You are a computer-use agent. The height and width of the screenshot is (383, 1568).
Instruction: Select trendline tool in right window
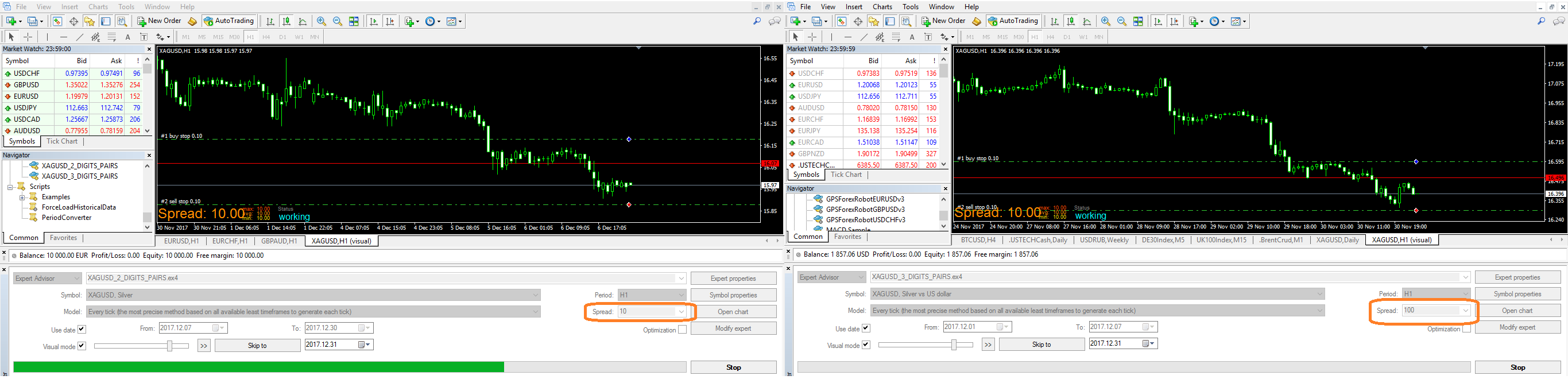[x=864, y=37]
